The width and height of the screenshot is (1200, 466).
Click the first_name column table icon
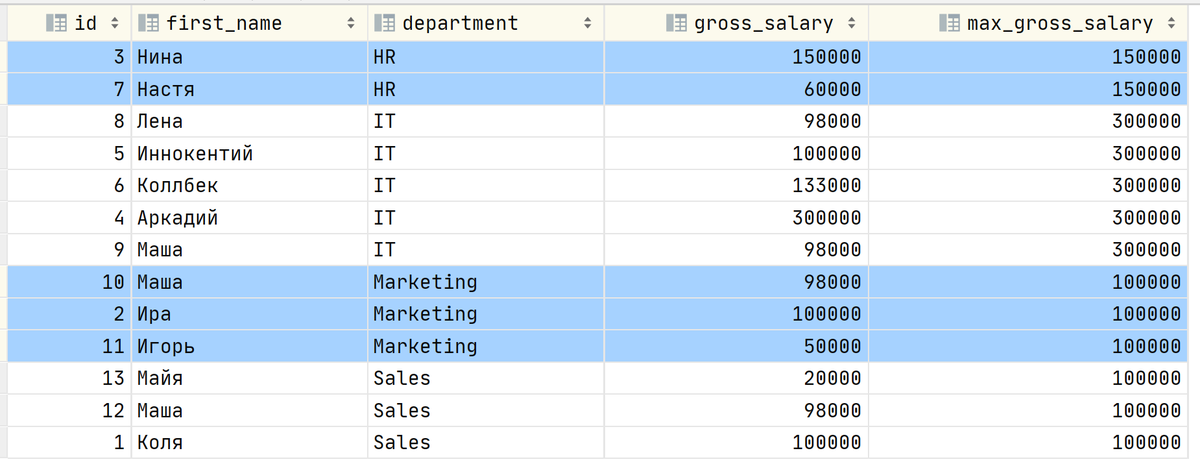(x=148, y=23)
